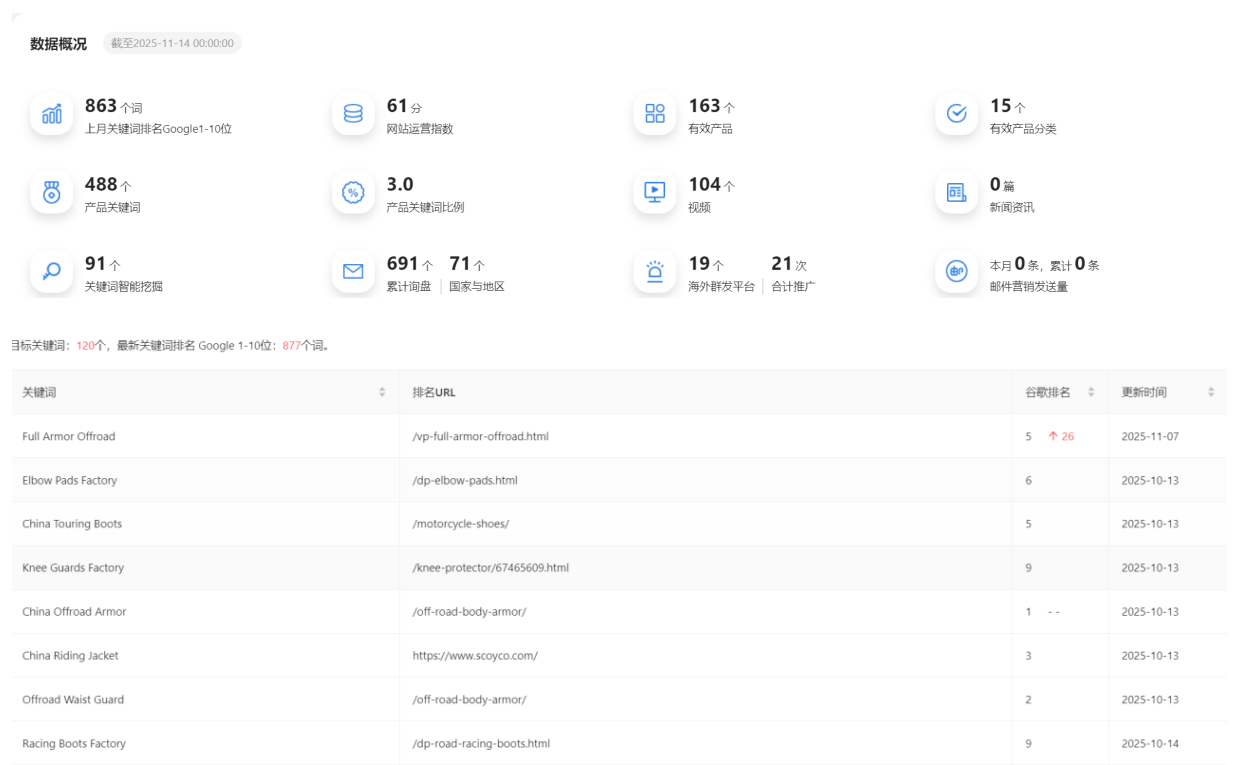Click the keyword smart mining magnifier icon
Image resolution: width=1234 pixels, height=765 pixels.
51,271
